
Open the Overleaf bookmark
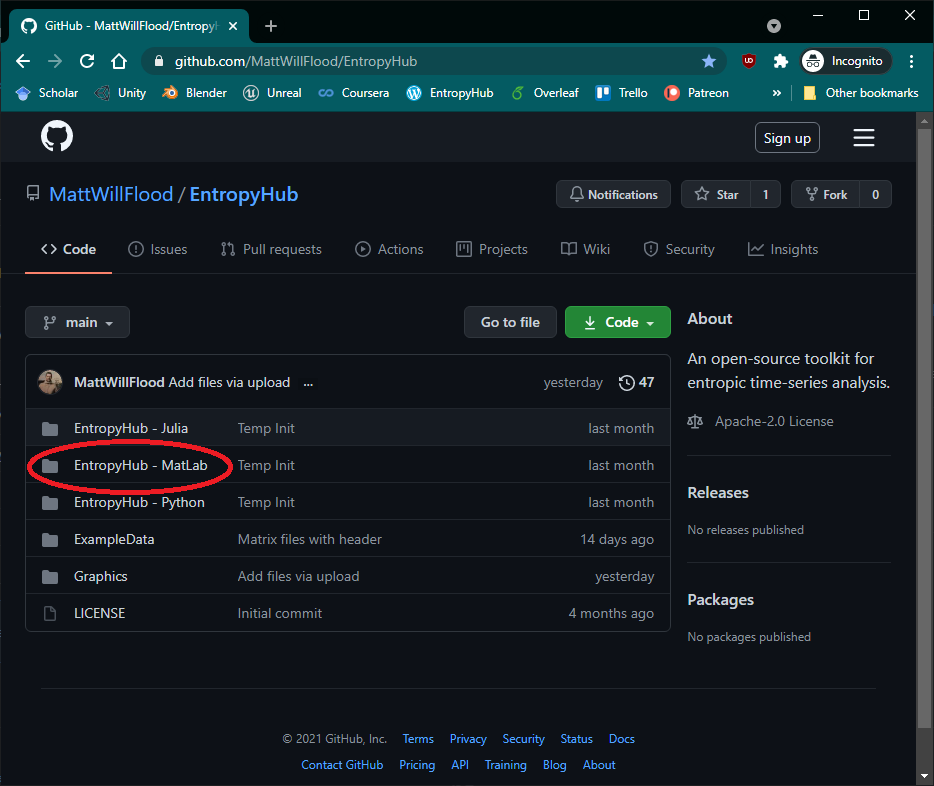545,93
